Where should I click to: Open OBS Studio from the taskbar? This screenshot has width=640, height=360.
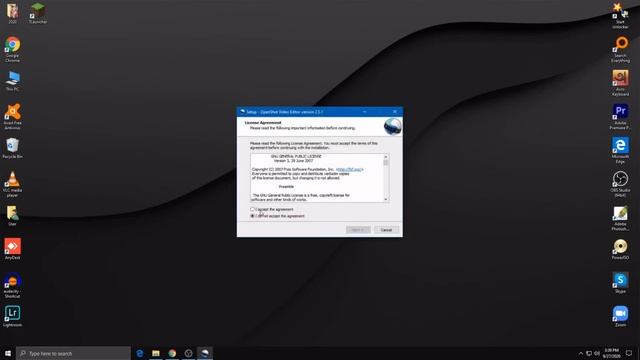click(188, 353)
